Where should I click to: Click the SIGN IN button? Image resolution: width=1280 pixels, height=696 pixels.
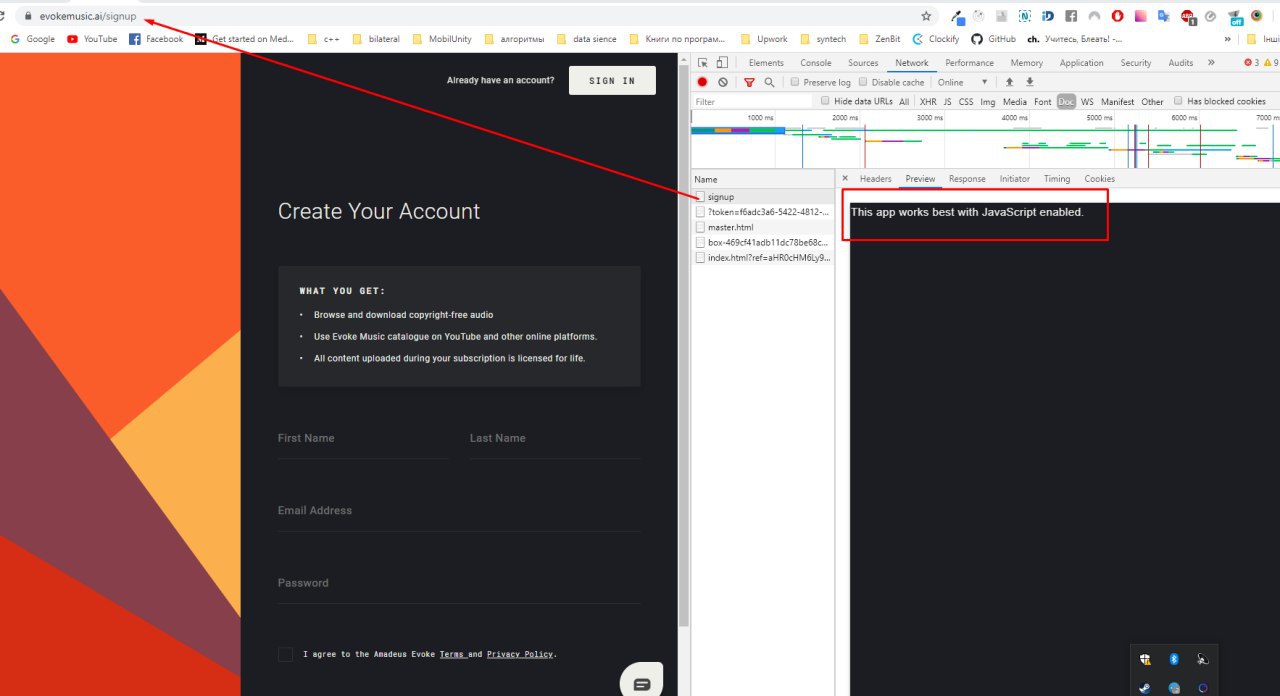(612, 80)
